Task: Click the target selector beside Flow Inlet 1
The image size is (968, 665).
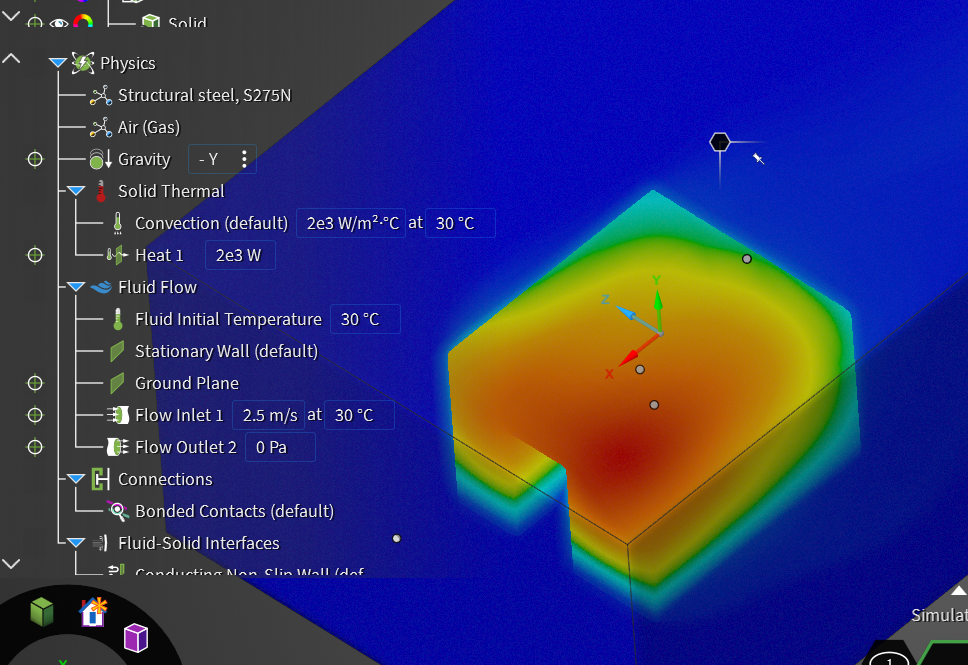Action: [x=35, y=415]
